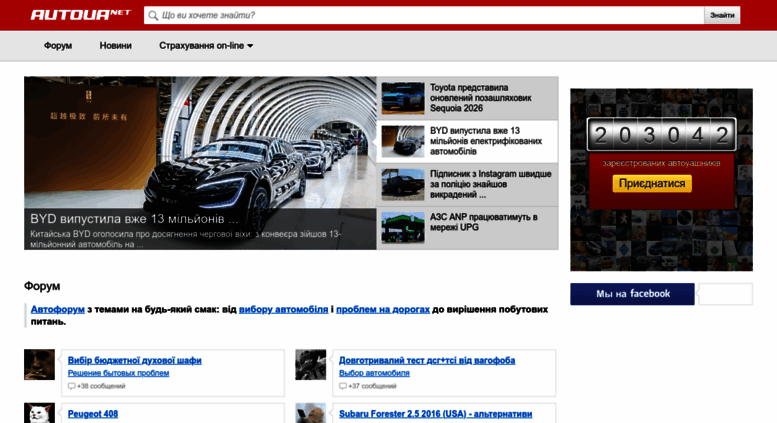Open 'АЗС ANP працюватимуть в мережі UPG'

coord(484,222)
